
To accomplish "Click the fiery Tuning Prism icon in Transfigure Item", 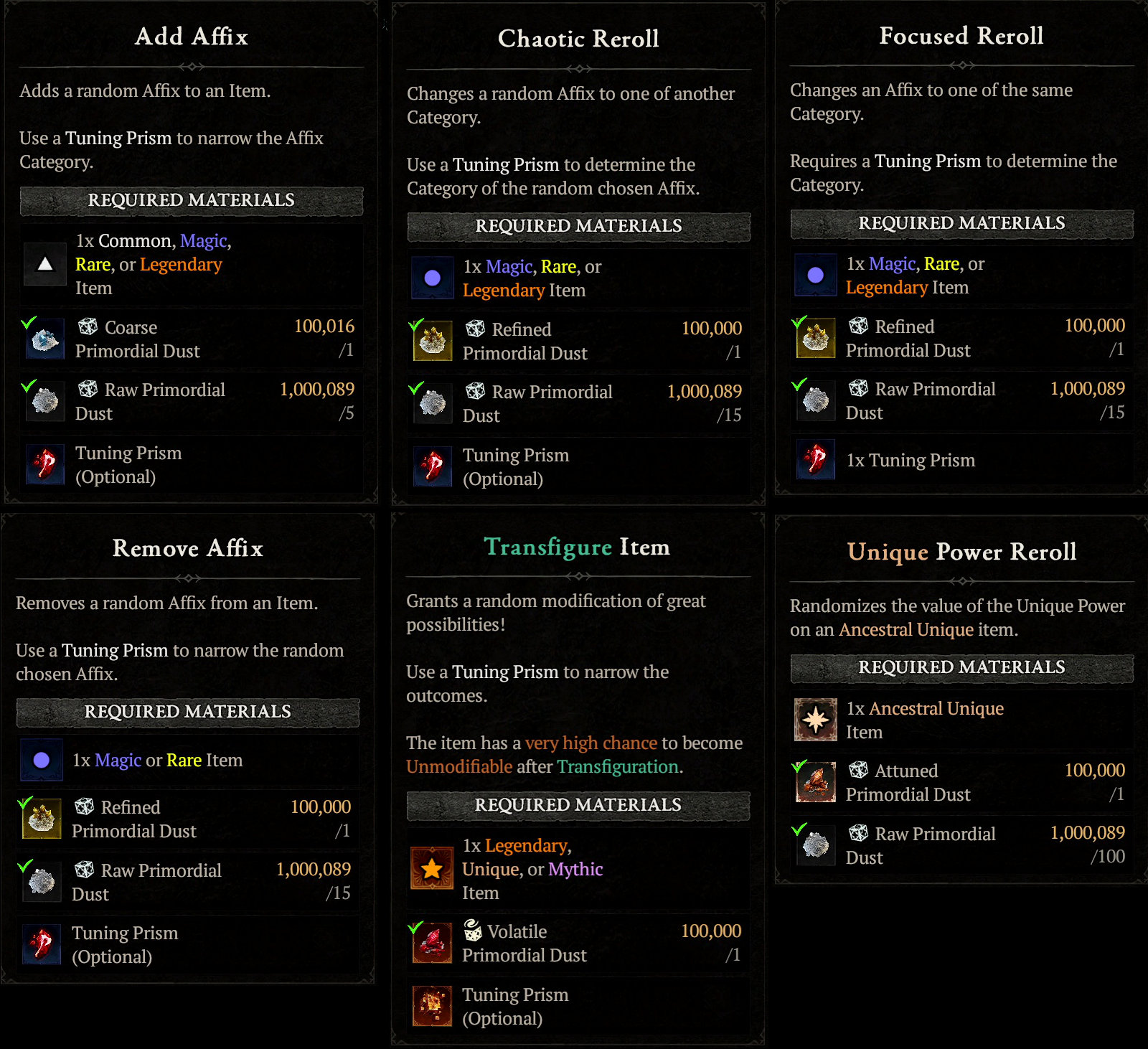I will coord(432,1006).
